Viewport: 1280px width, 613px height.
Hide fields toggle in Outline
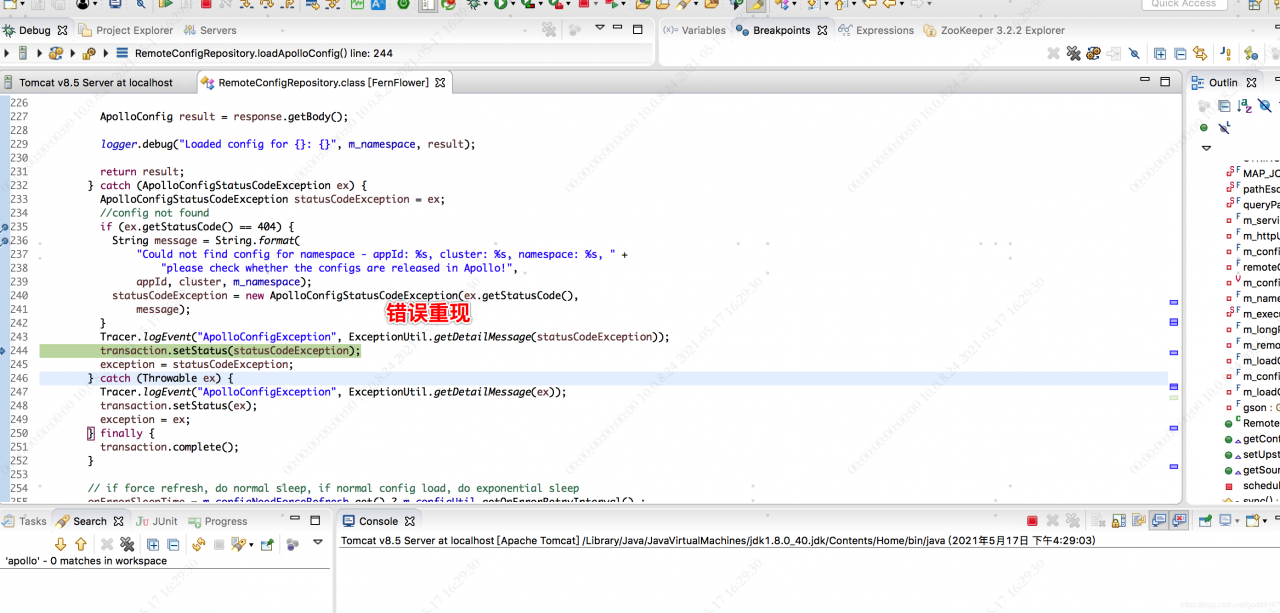tap(1265, 106)
